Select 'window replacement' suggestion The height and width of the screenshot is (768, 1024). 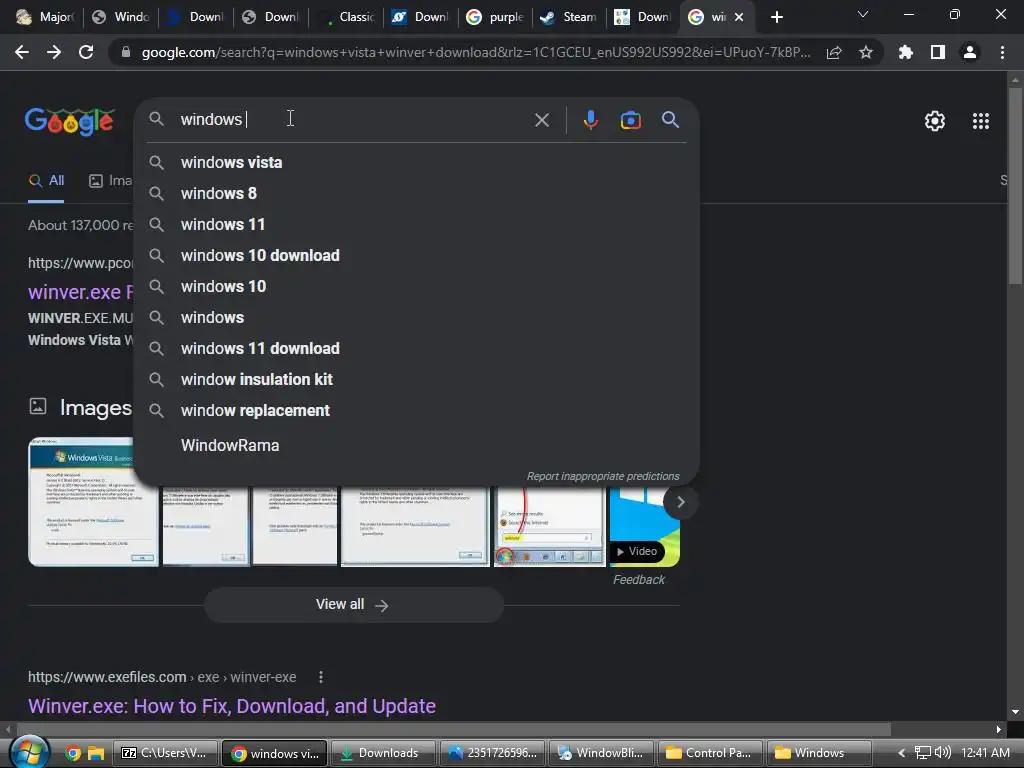pyautogui.click(x=417, y=411)
